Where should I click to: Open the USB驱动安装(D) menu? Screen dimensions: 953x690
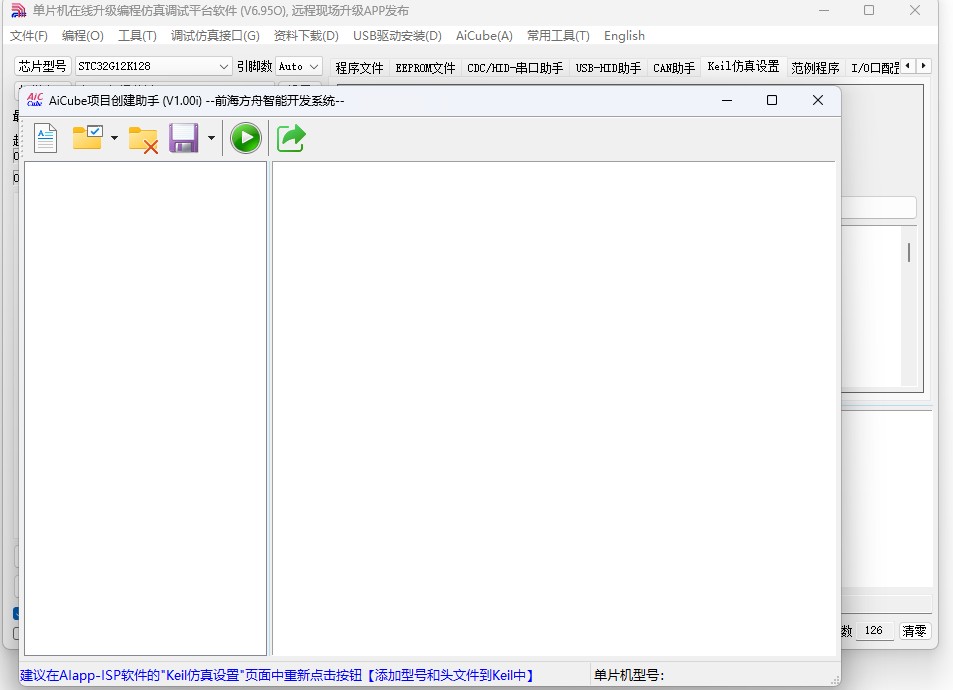tap(397, 36)
